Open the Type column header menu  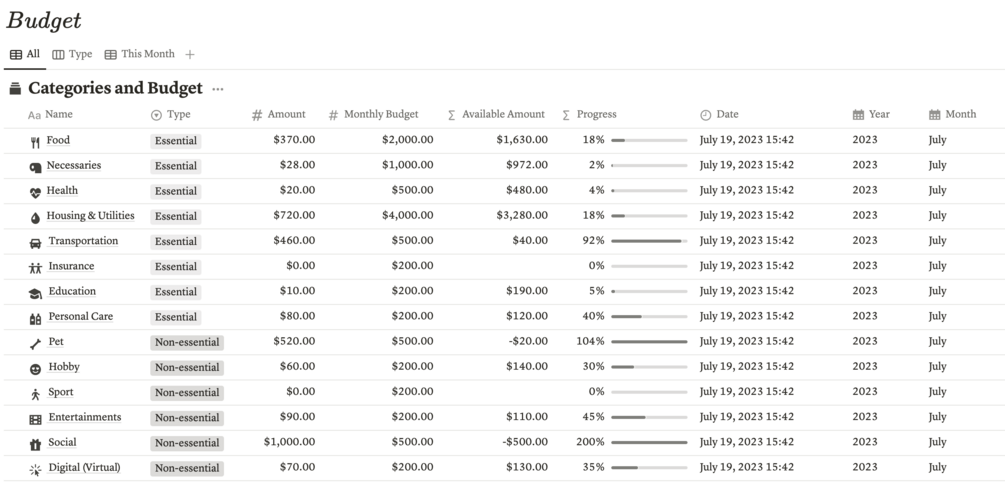point(178,115)
